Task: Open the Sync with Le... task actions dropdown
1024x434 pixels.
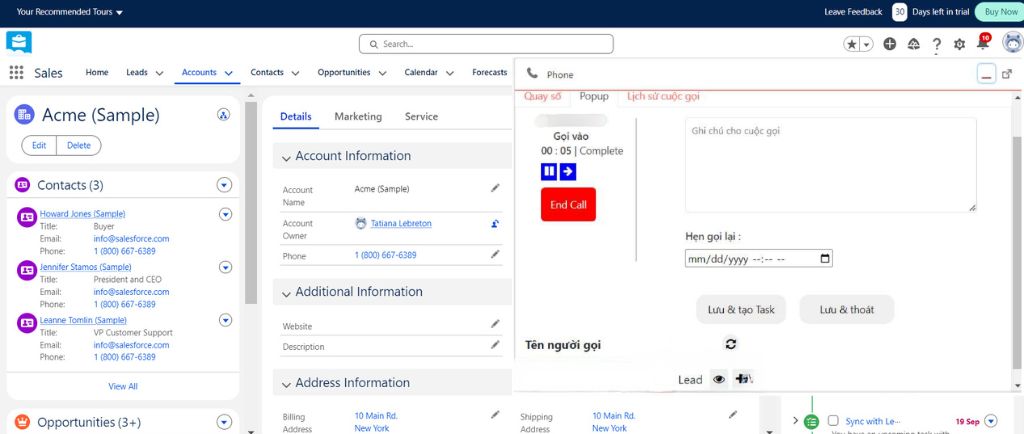Action: click(991, 421)
